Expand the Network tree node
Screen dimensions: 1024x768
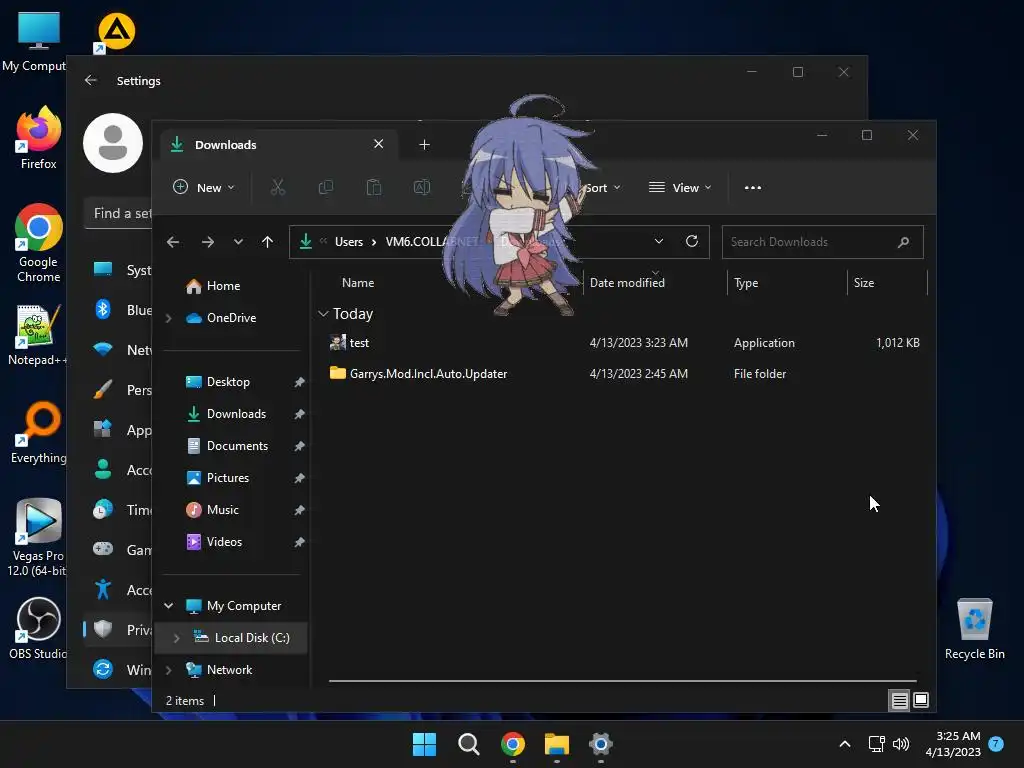(x=168, y=670)
